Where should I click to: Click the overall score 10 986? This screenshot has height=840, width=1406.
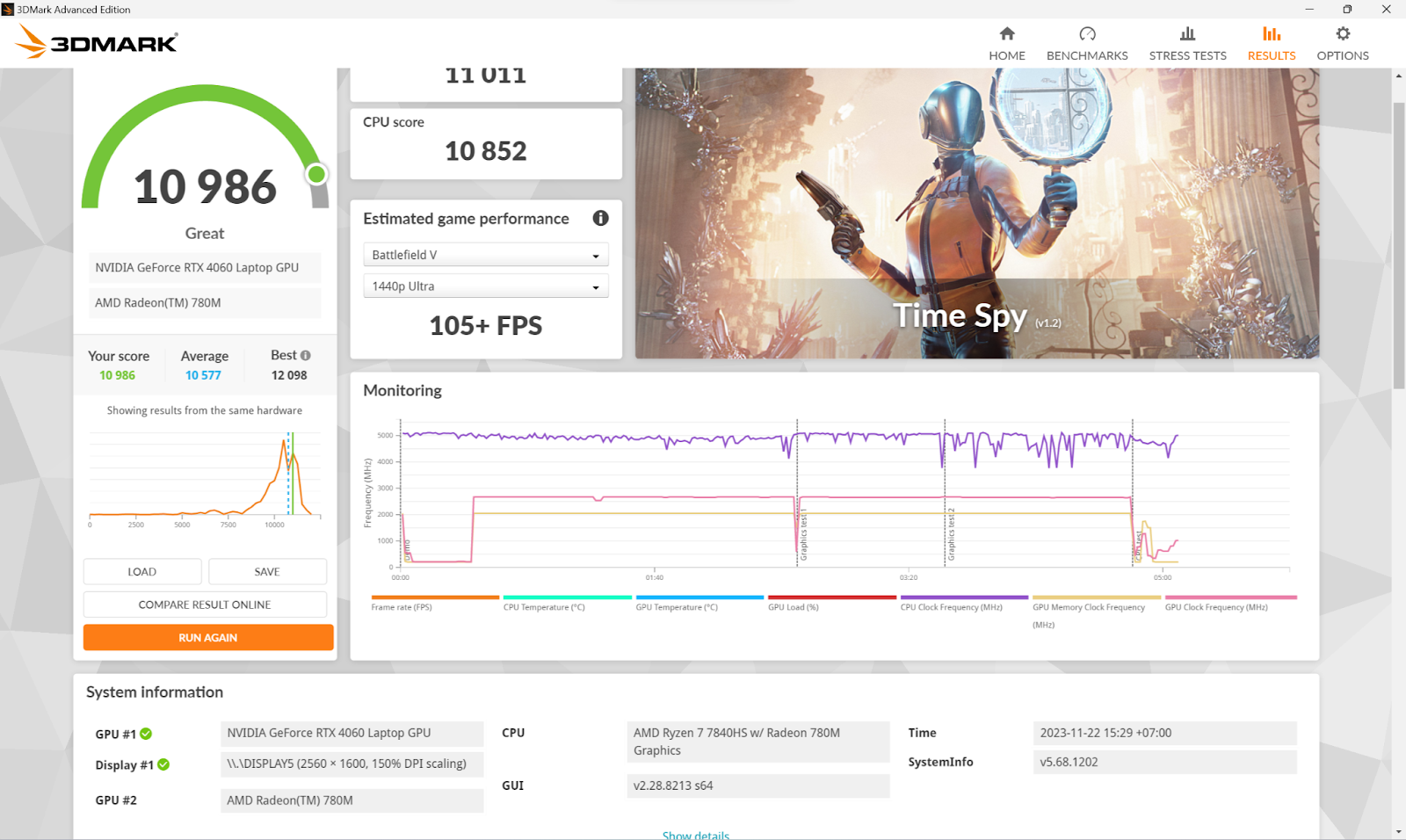pos(205,187)
